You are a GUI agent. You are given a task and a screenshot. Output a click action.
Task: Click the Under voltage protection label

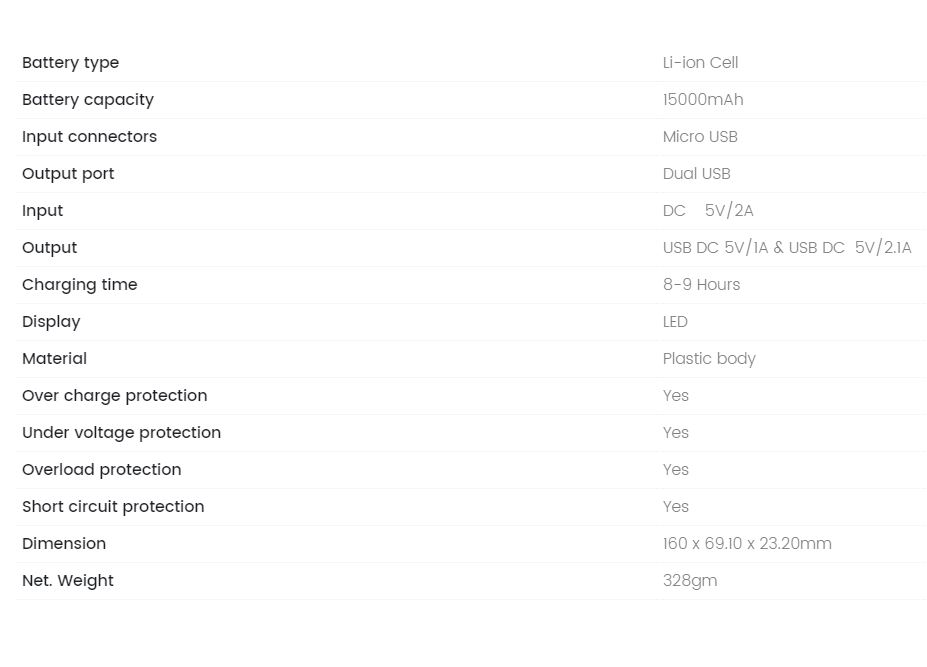pyautogui.click(x=121, y=433)
